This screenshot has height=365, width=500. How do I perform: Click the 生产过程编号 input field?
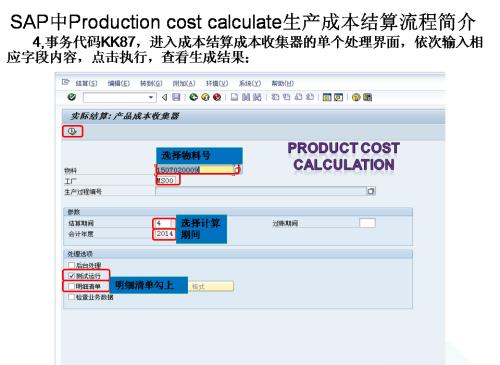point(261,191)
